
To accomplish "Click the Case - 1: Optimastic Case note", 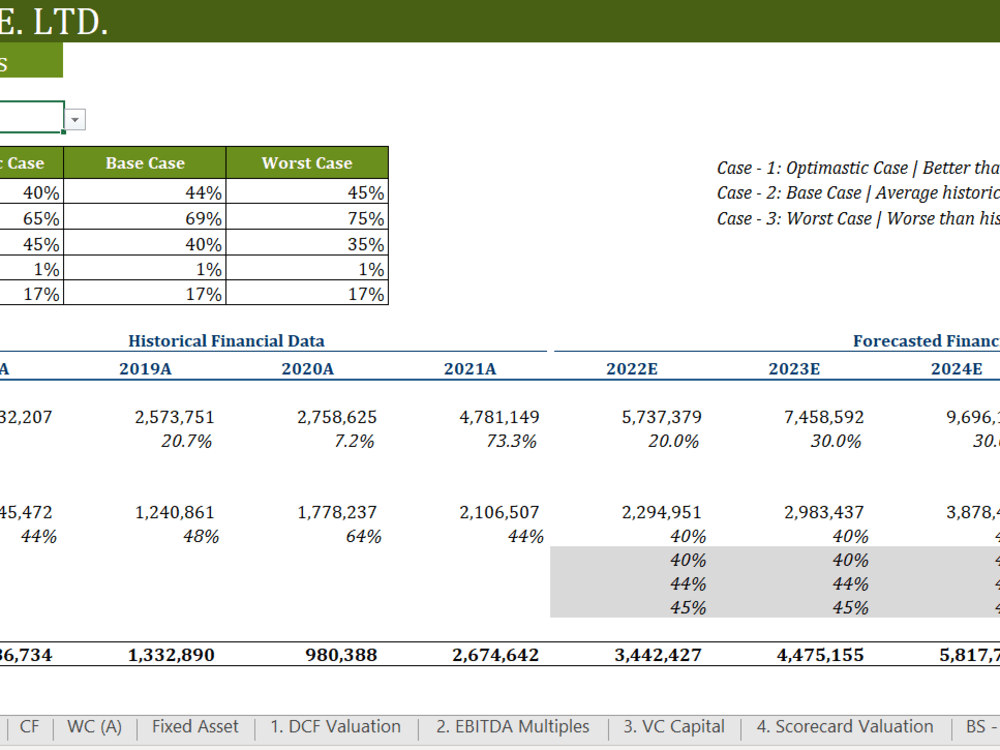I will pyautogui.click(x=858, y=168).
